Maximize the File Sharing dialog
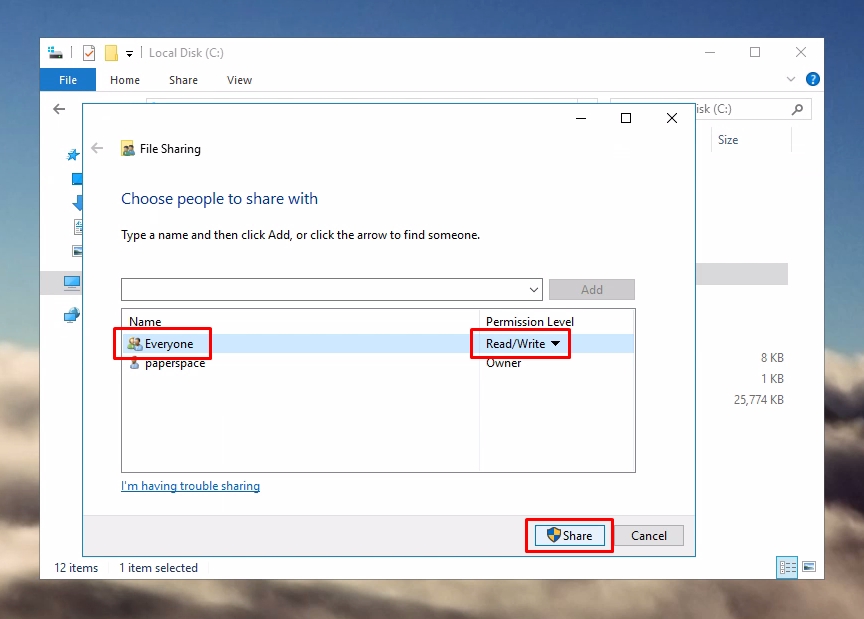The height and width of the screenshot is (619, 864). (x=626, y=118)
